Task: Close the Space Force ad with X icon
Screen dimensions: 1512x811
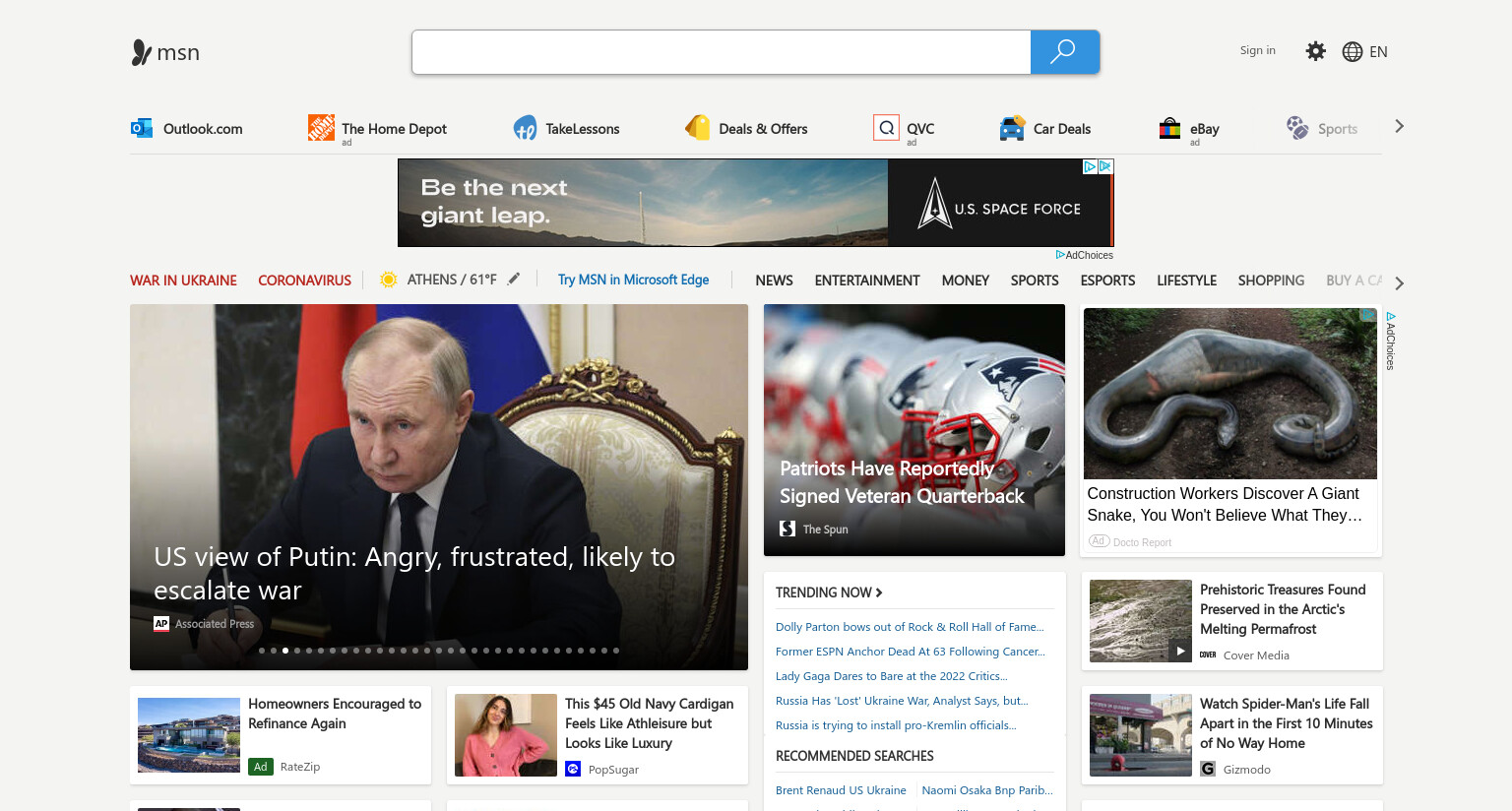Action: 1105,166
